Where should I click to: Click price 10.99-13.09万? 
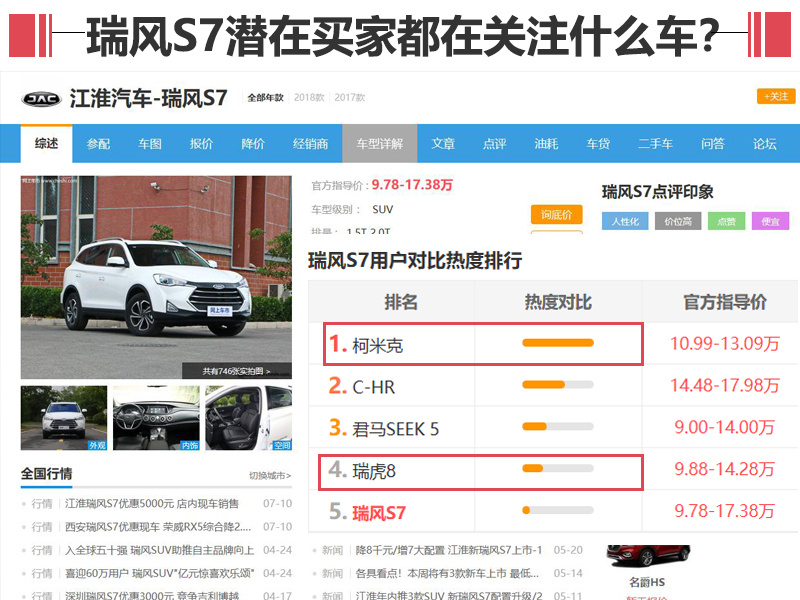pyautogui.click(x=724, y=343)
